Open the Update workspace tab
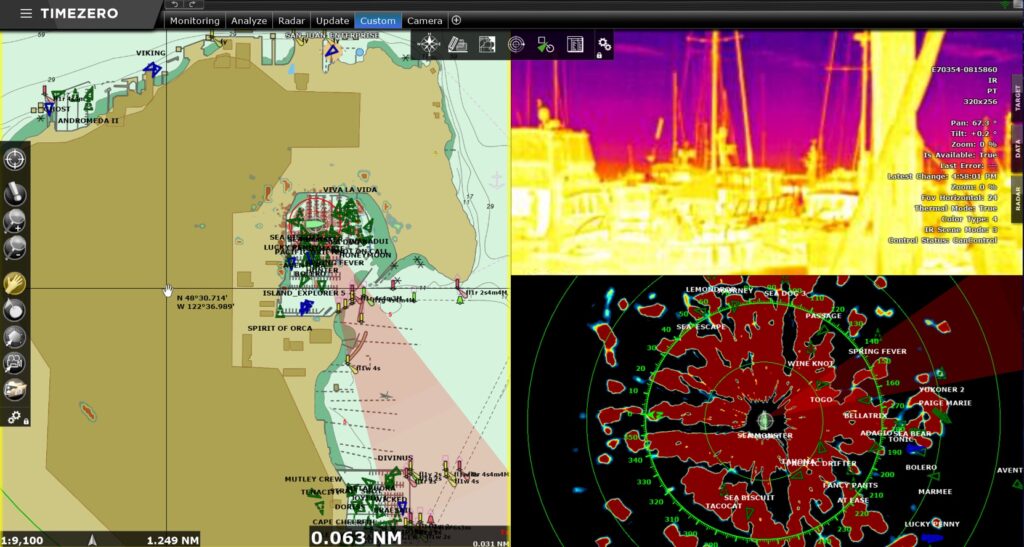The width and height of the screenshot is (1024, 547). pyautogui.click(x=332, y=21)
